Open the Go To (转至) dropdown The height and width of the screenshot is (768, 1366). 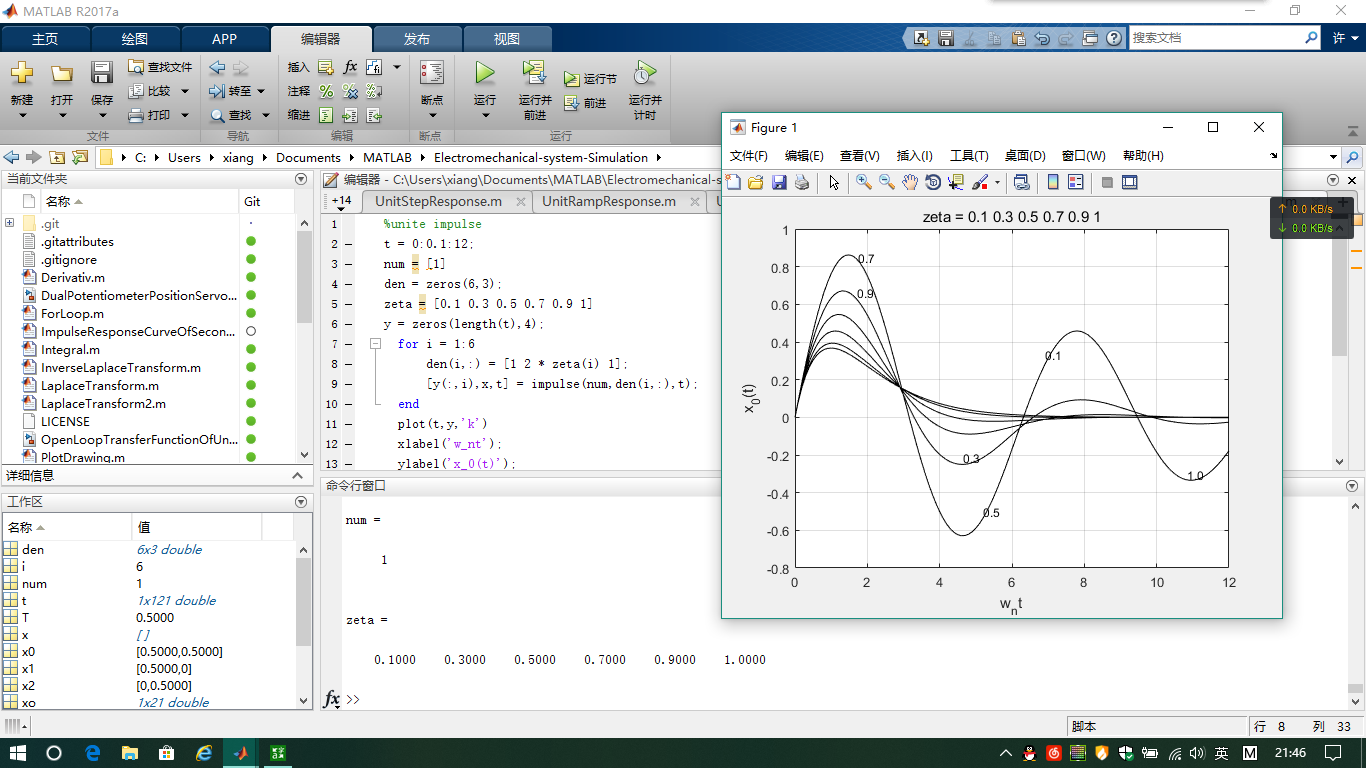click(x=261, y=91)
